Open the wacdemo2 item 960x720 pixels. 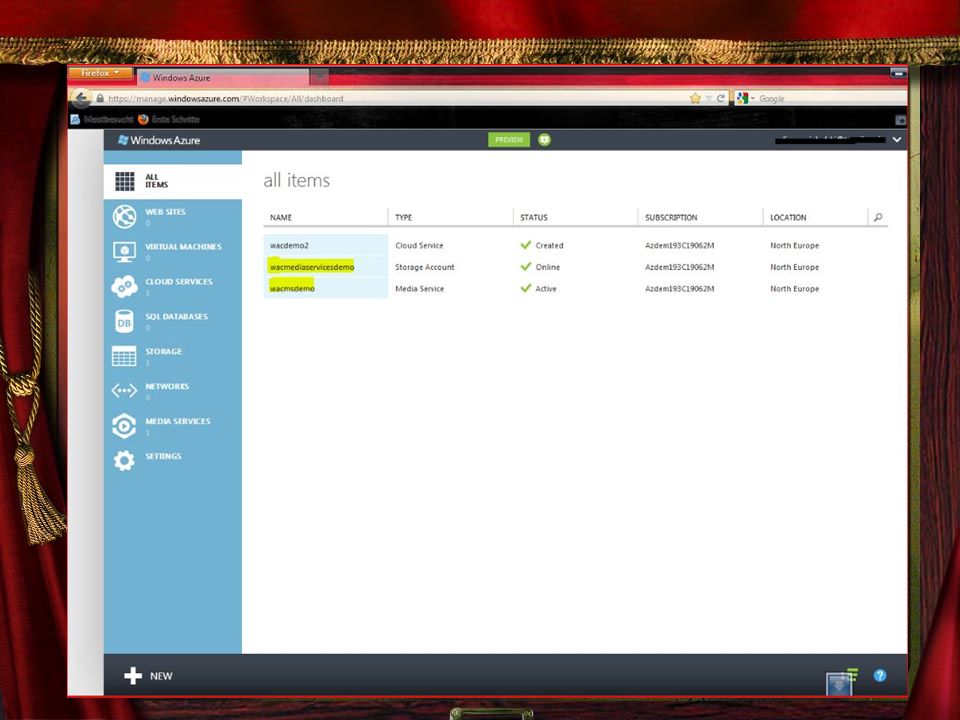pyautogui.click(x=289, y=246)
